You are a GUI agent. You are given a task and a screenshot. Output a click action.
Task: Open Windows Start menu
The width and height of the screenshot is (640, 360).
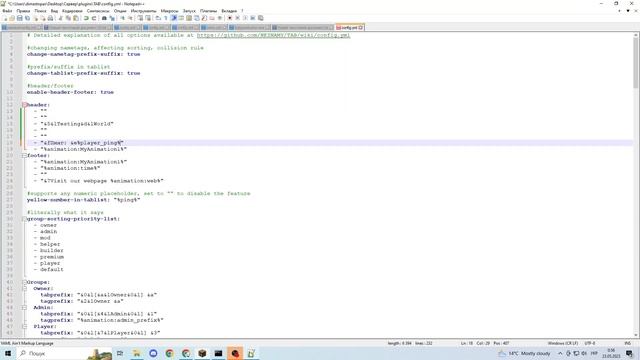coord(8,353)
